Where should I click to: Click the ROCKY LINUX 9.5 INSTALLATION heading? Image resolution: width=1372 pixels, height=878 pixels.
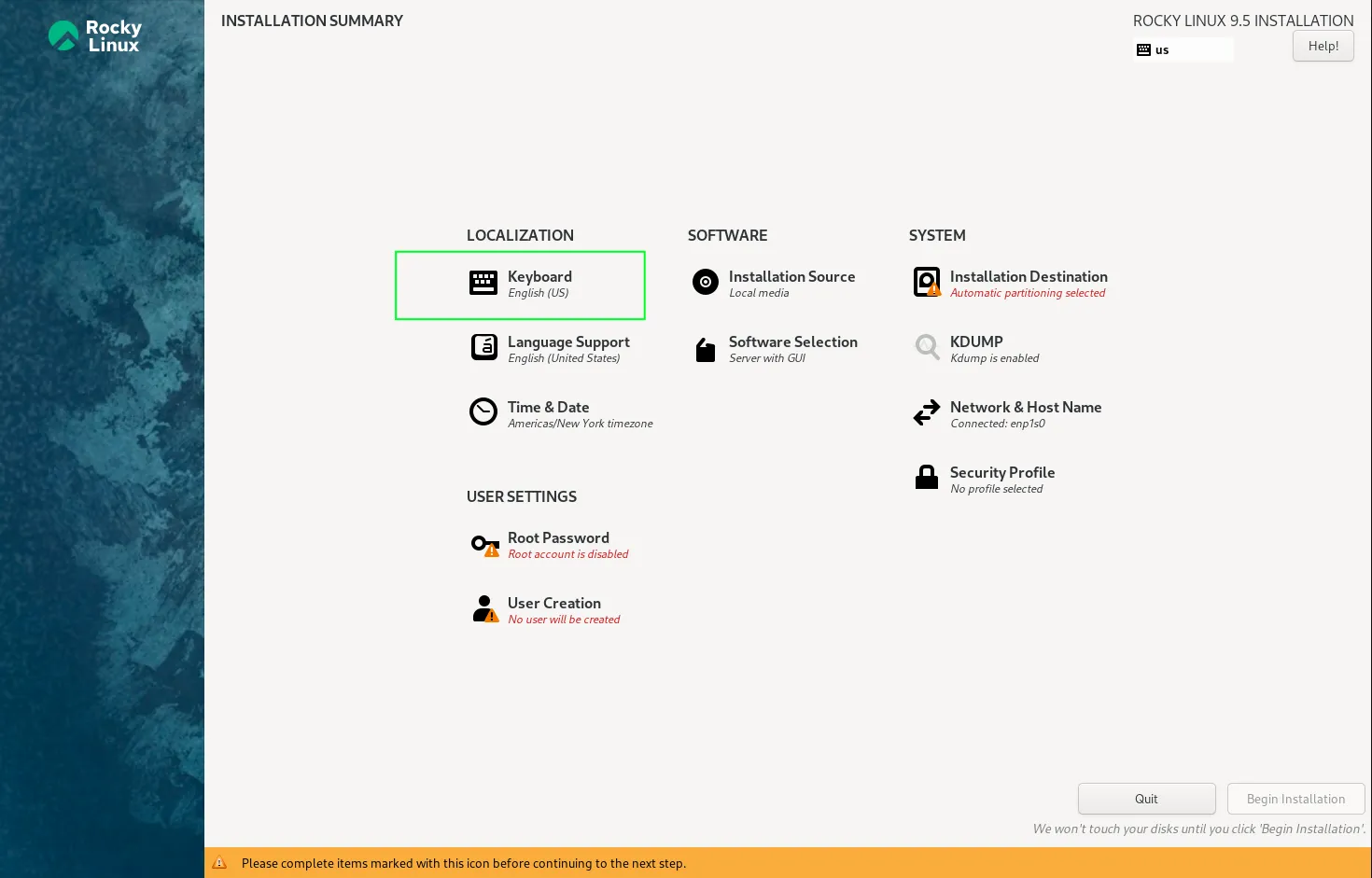[1243, 21]
